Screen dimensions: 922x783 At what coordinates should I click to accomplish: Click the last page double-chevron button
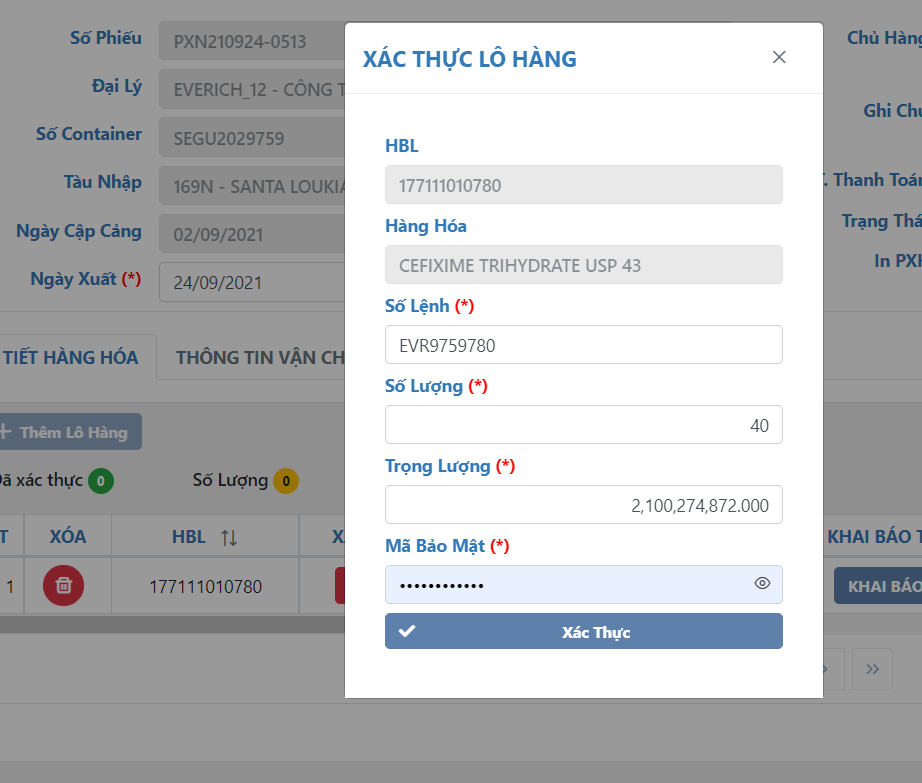tap(872, 669)
